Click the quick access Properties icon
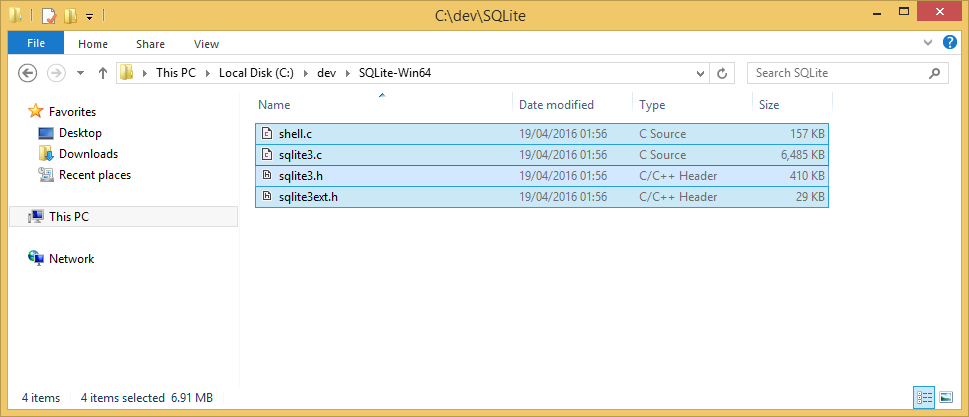The image size is (969, 417). pos(48,15)
